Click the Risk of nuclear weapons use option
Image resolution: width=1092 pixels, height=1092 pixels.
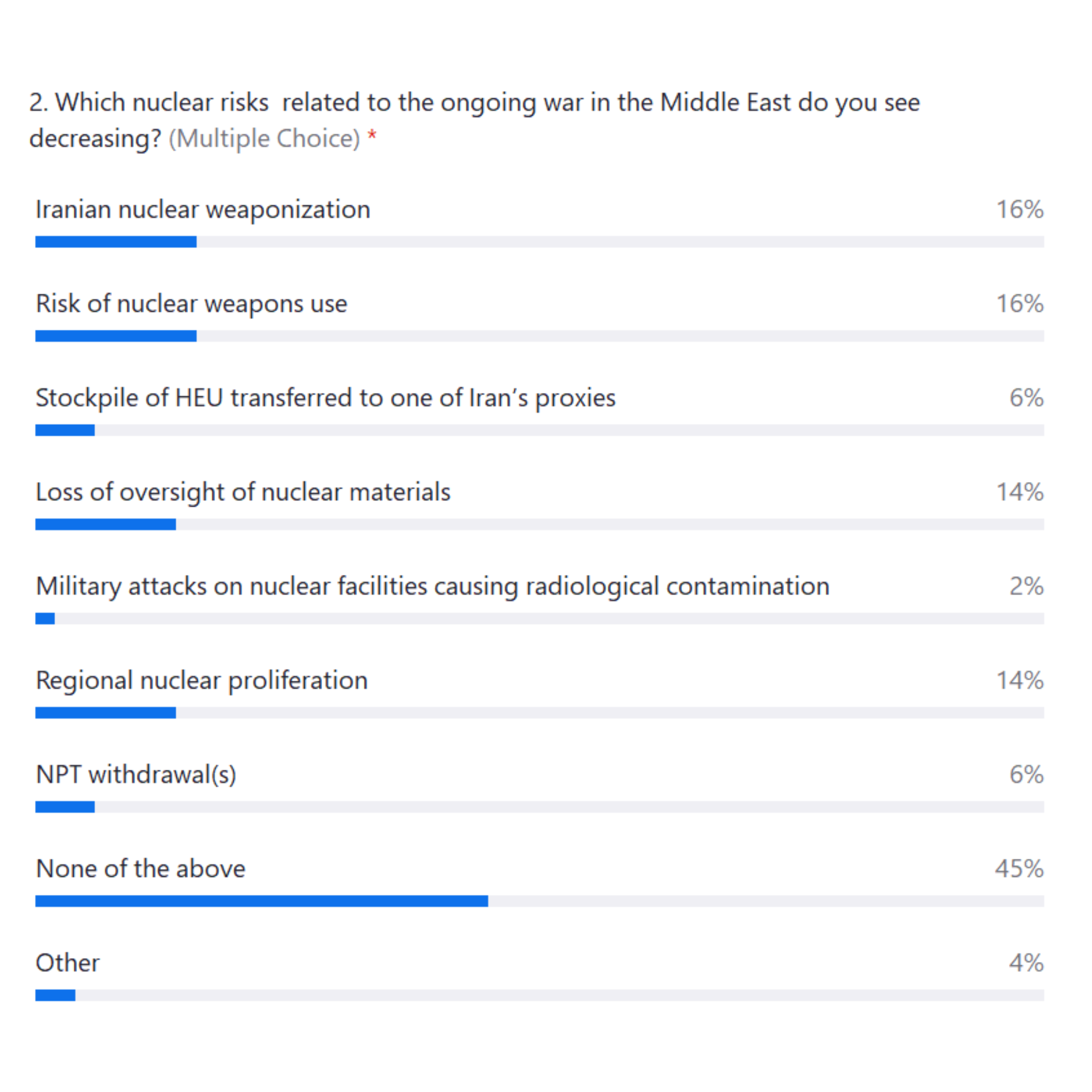click(191, 304)
